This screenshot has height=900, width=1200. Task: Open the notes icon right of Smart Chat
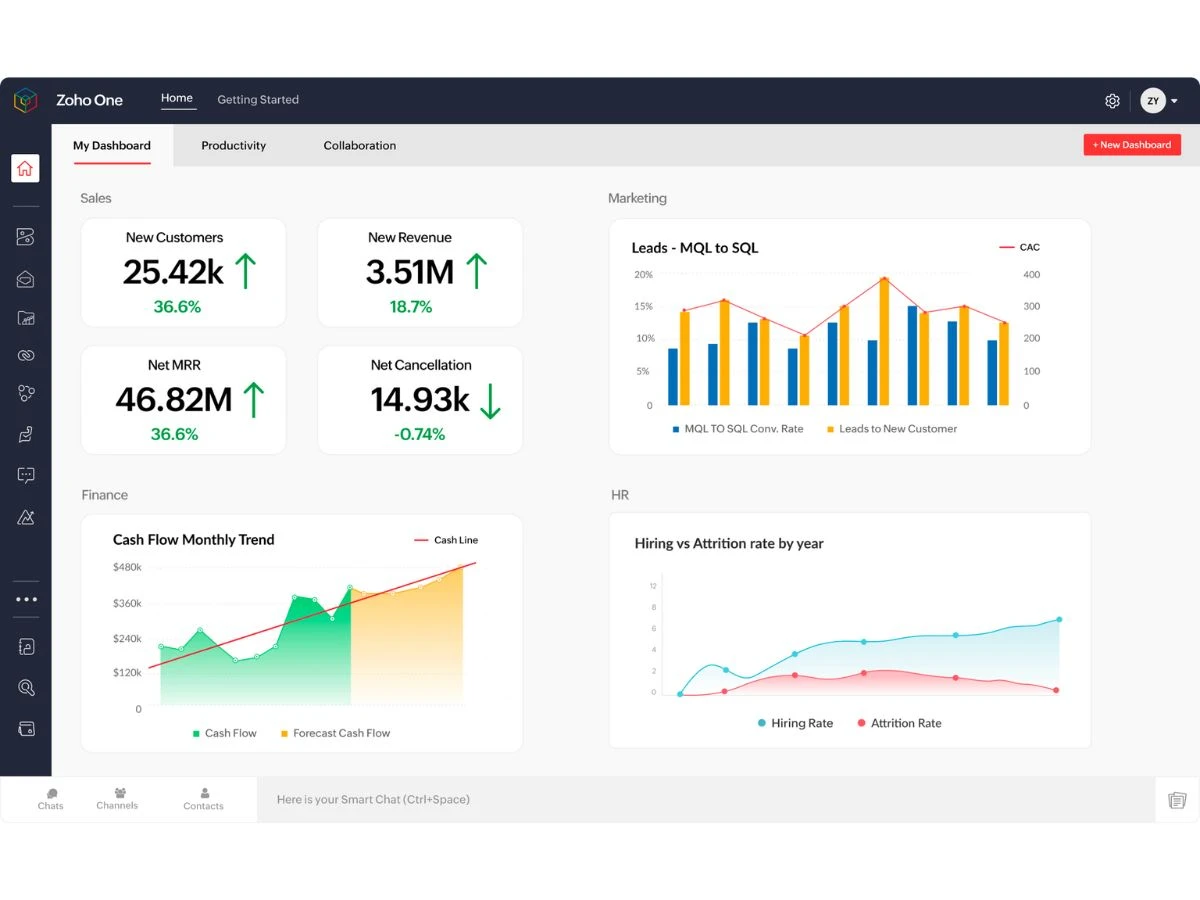click(1177, 800)
